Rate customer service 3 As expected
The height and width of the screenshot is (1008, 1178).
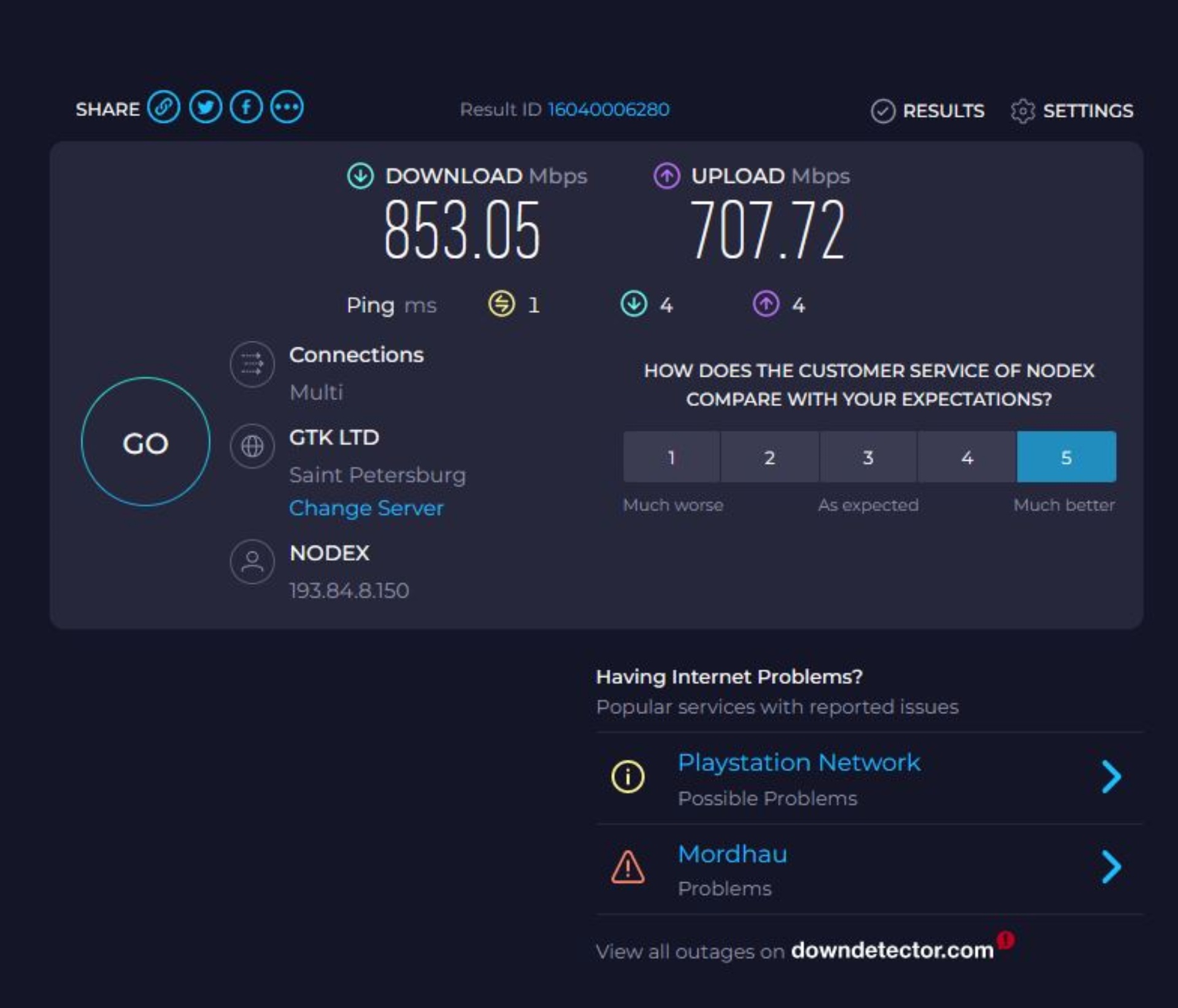[868, 457]
